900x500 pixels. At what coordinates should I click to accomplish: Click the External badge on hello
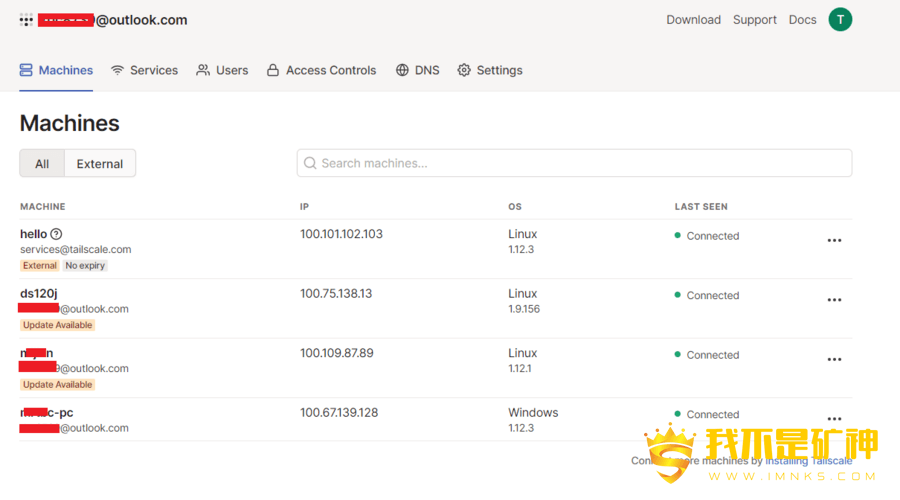click(40, 266)
